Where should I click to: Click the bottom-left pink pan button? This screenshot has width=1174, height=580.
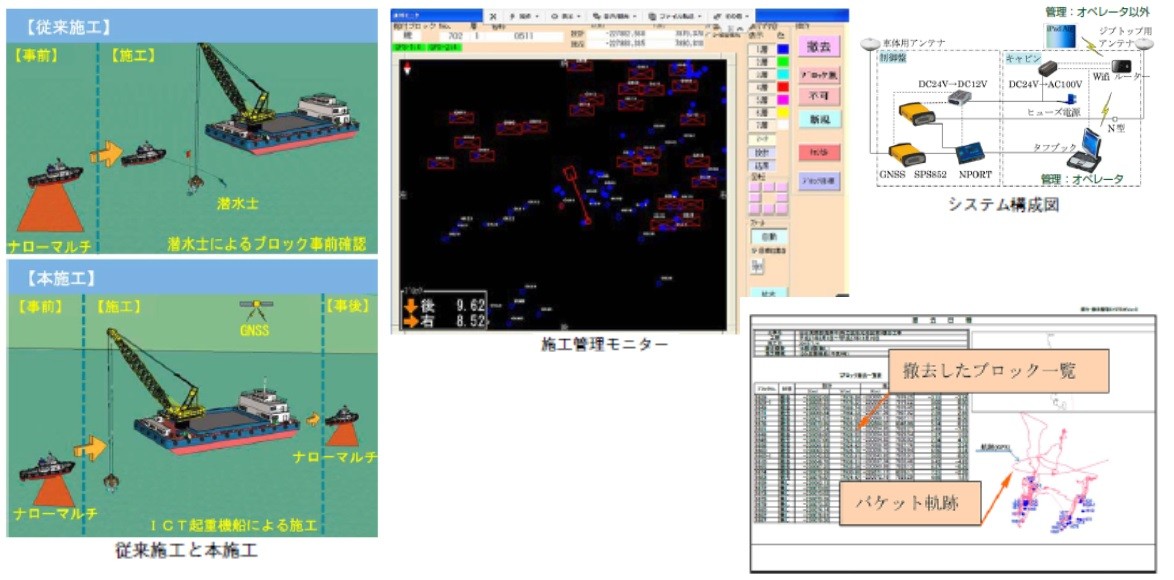755,210
